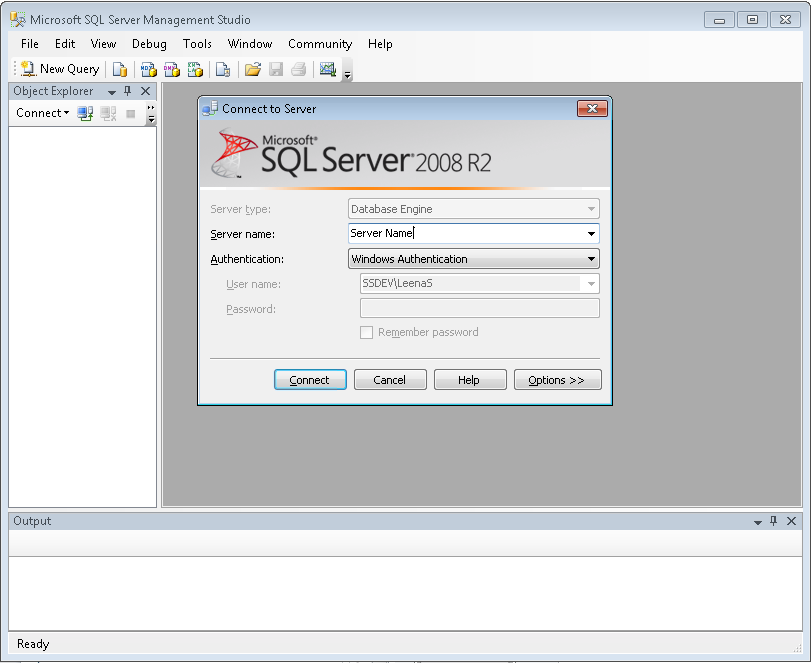Open the Window menu

pyautogui.click(x=250, y=44)
